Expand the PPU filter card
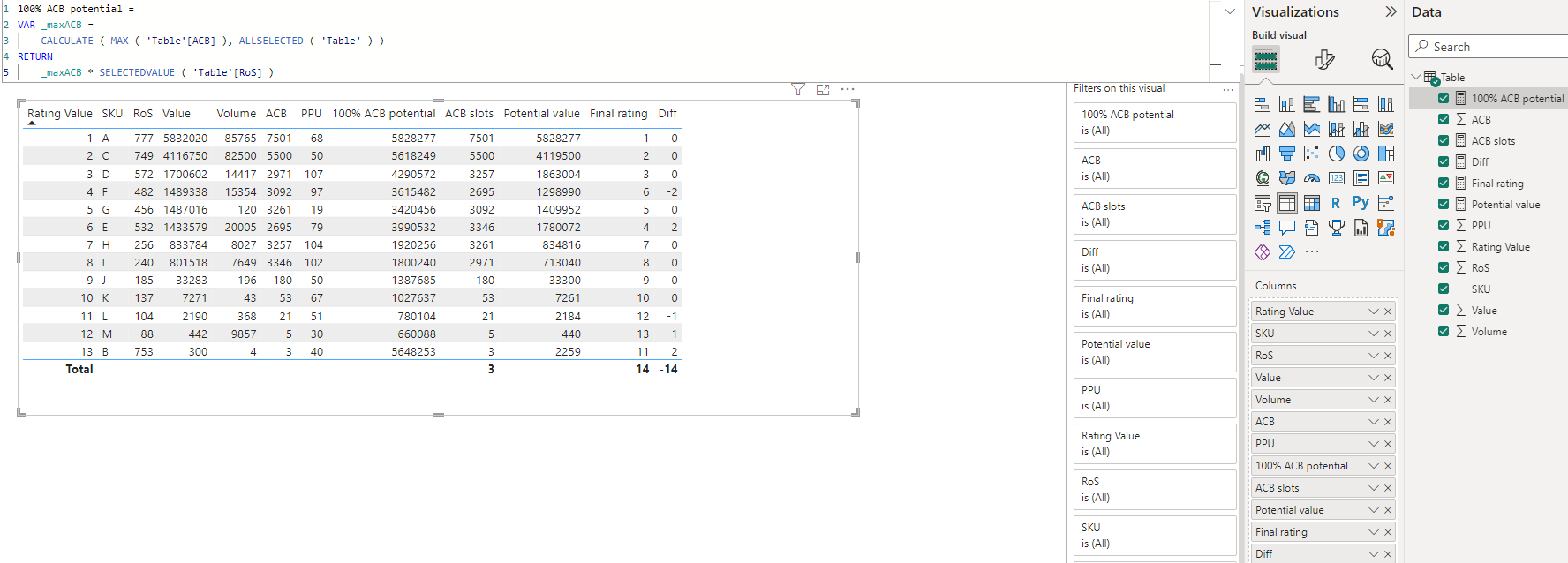This screenshot has height=563, width=1568. [x=1155, y=398]
